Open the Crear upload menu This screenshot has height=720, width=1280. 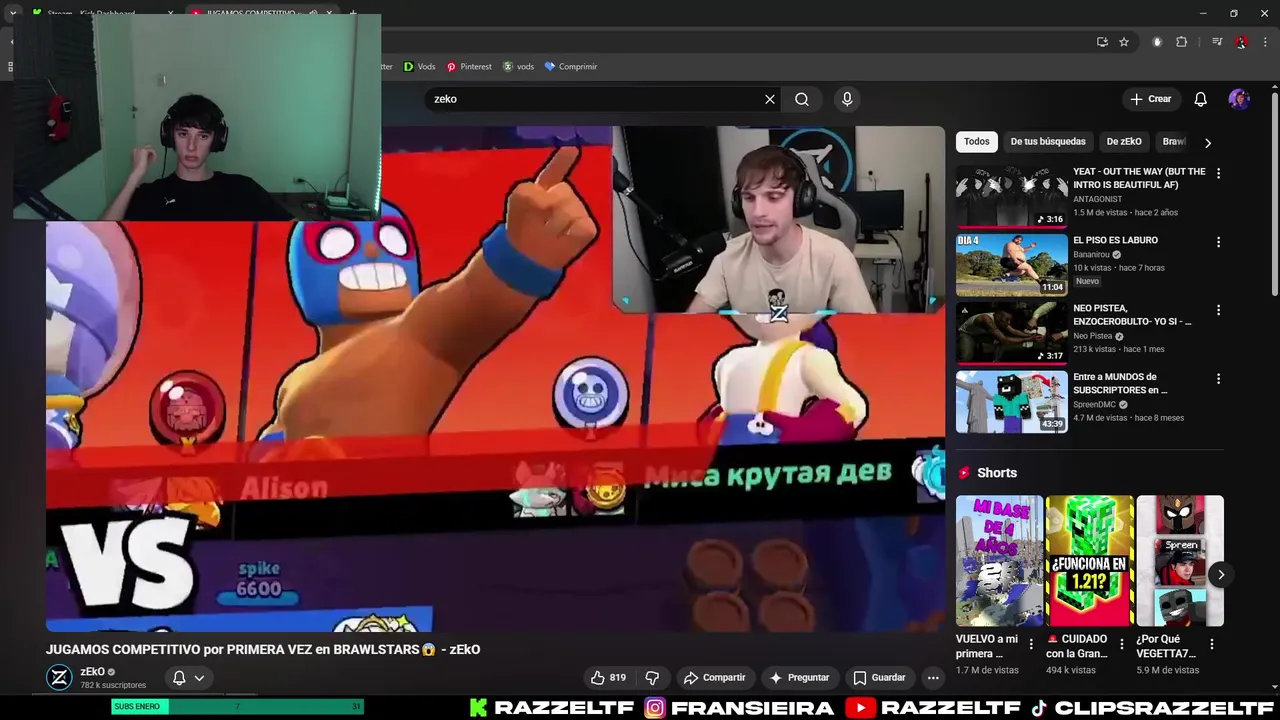point(1150,99)
